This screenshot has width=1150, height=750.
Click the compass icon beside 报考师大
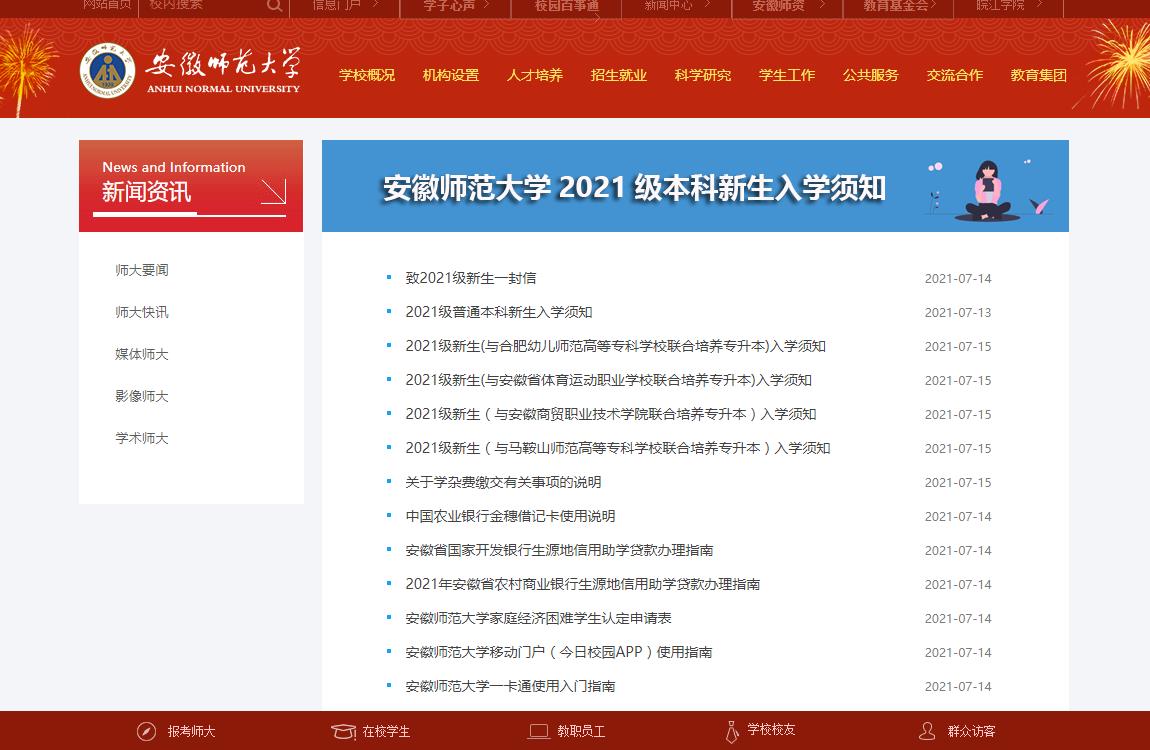tap(147, 731)
